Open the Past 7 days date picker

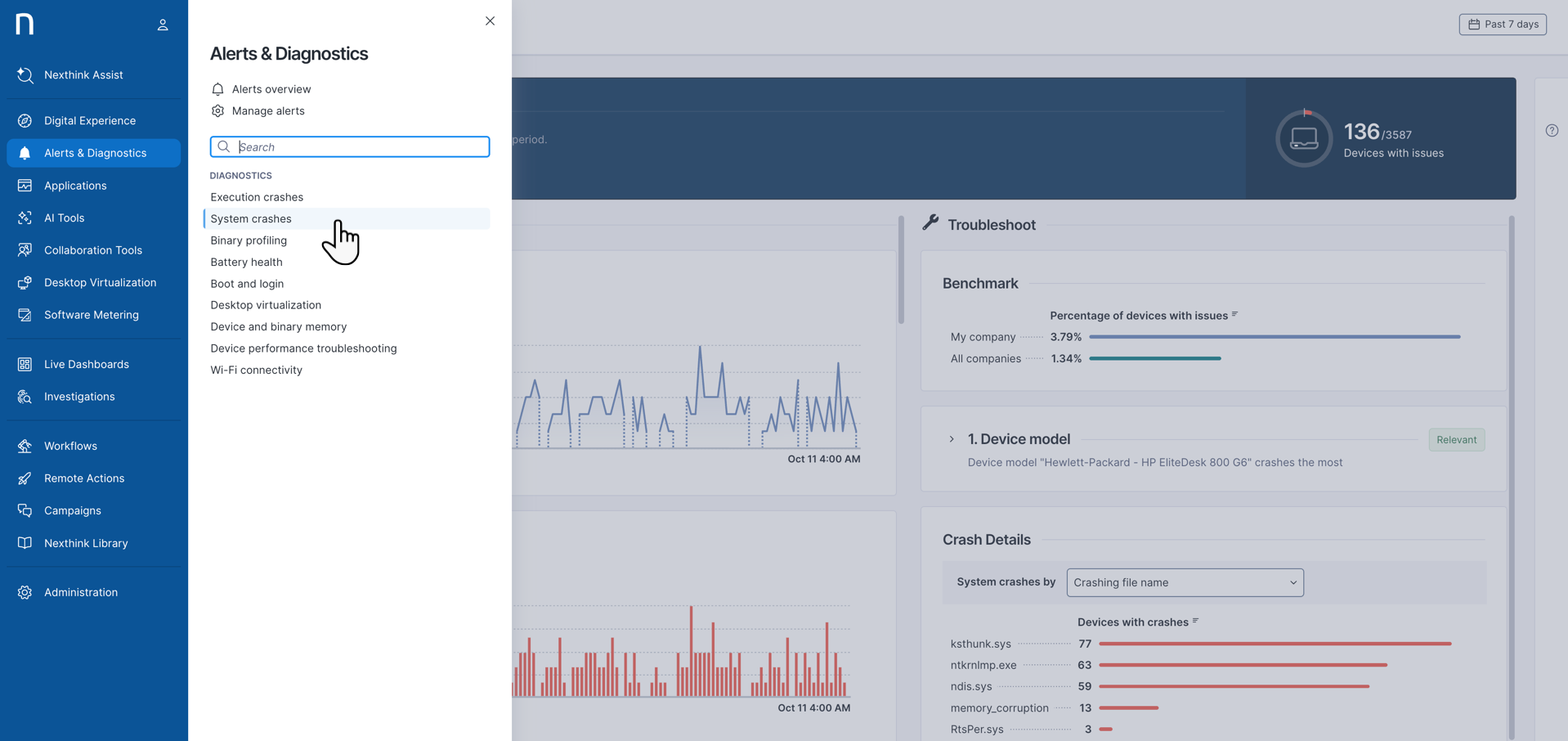coord(1502,25)
